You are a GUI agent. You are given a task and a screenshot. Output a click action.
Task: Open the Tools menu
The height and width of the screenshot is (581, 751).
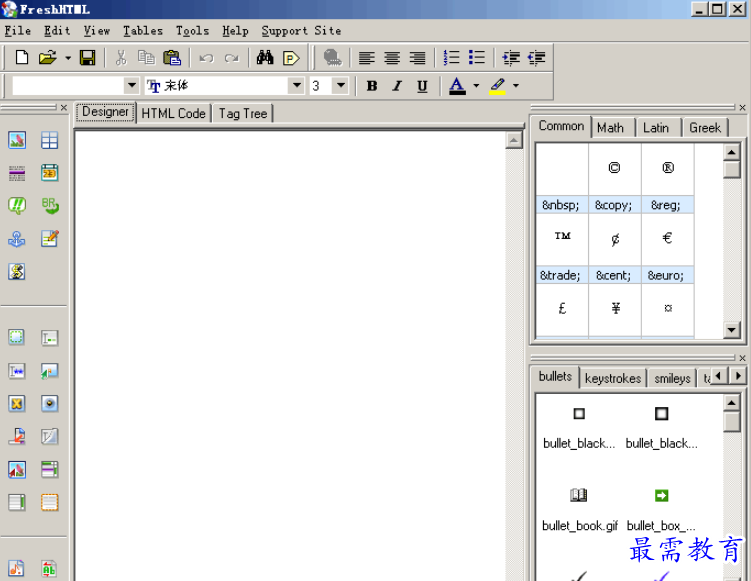tap(192, 31)
